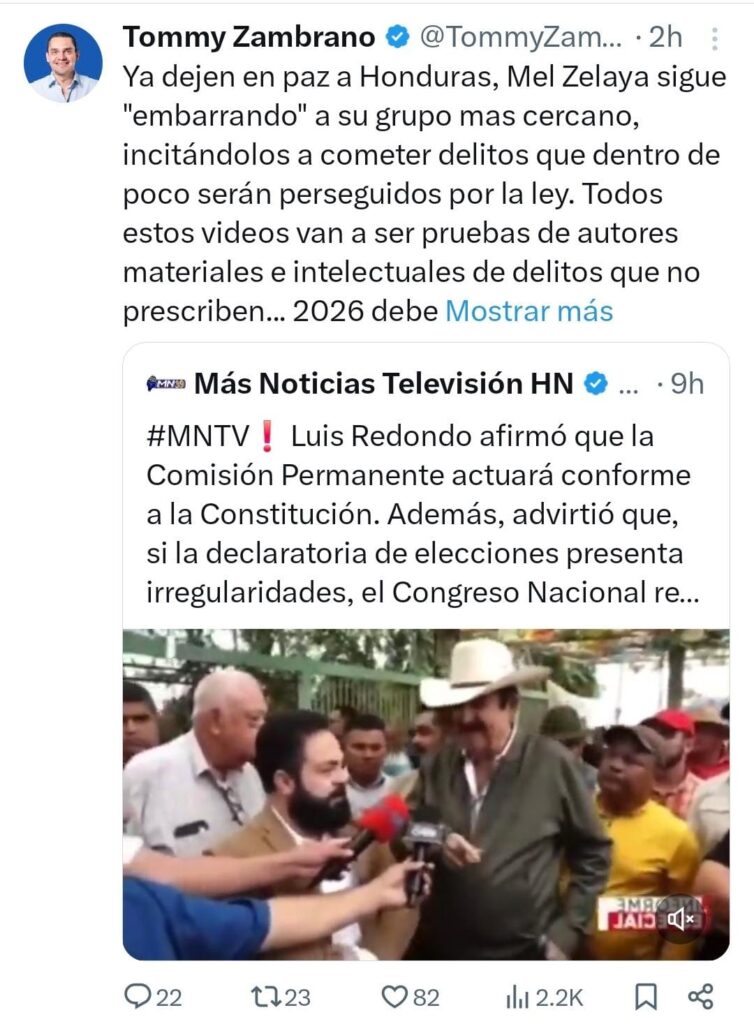The width and height of the screenshot is (754, 1024).
Task: Open the @TommyZam... handle link
Action: pyautogui.click(x=520, y=37)
